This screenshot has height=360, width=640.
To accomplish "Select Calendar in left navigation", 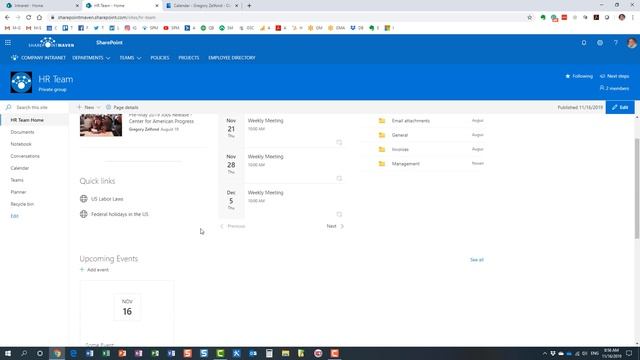I will click(x=20, y=168).
